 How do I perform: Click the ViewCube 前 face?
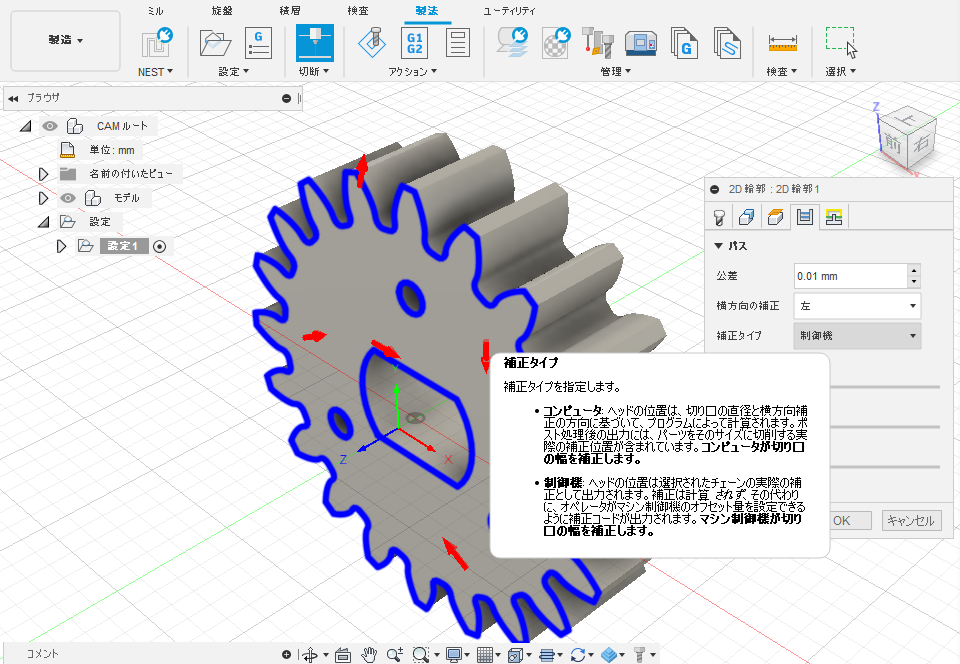[893, 143]
